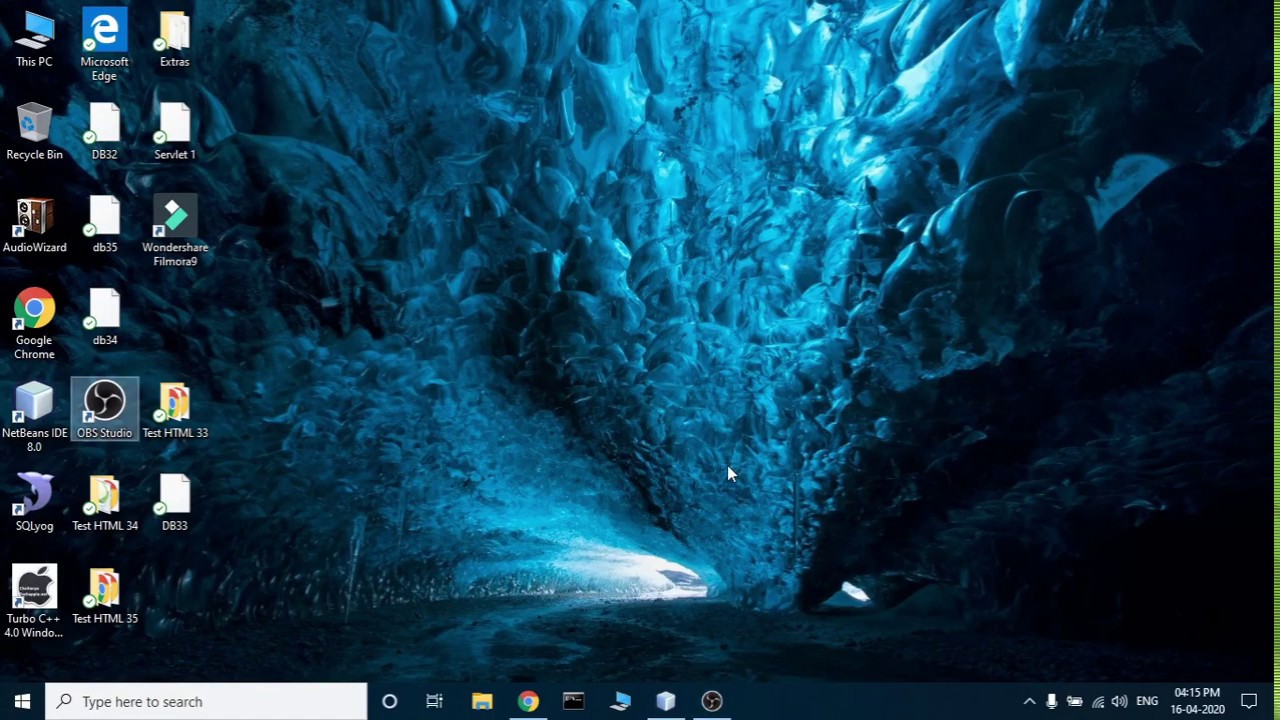The image size is (1280, 720).
Task: Select the Google Chrome desktop shortcut
Action: coord(34,325)
